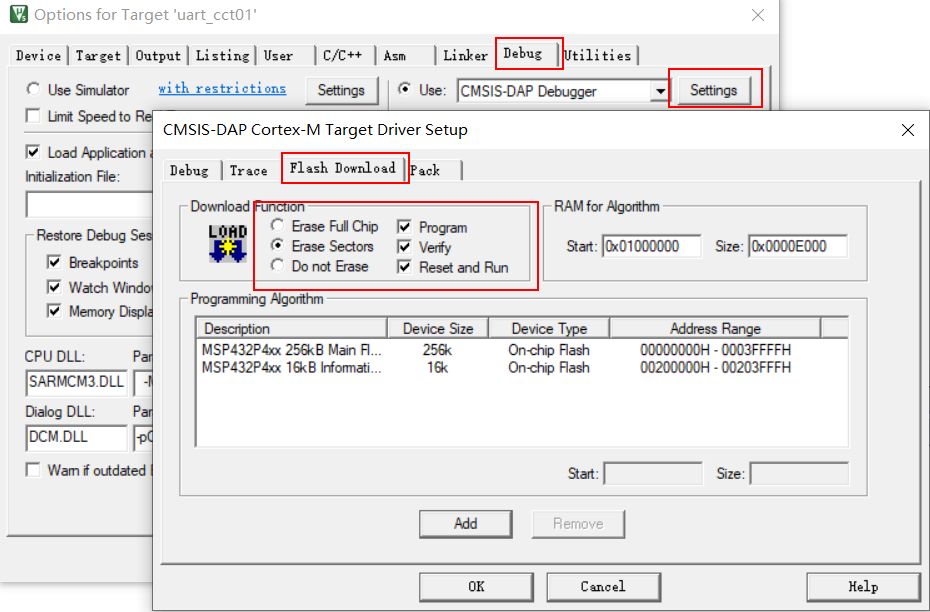Click the 16k device size cell

437,368
